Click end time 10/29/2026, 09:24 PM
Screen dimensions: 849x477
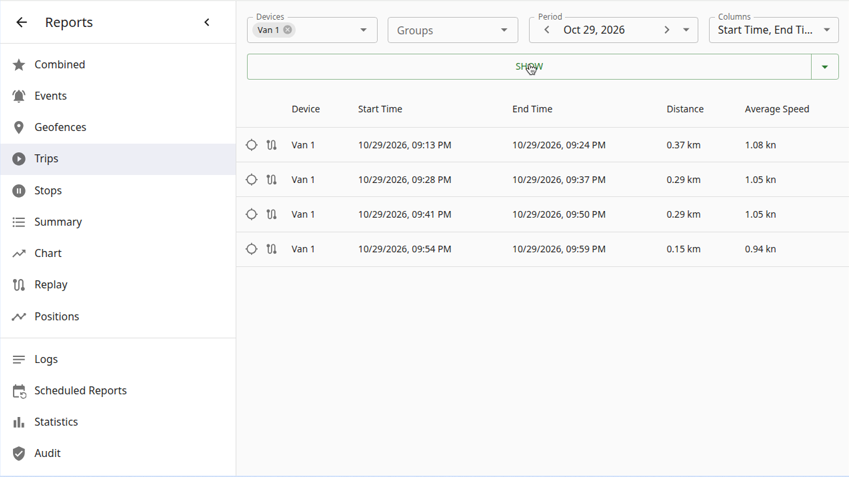click(x=559, y=145)
